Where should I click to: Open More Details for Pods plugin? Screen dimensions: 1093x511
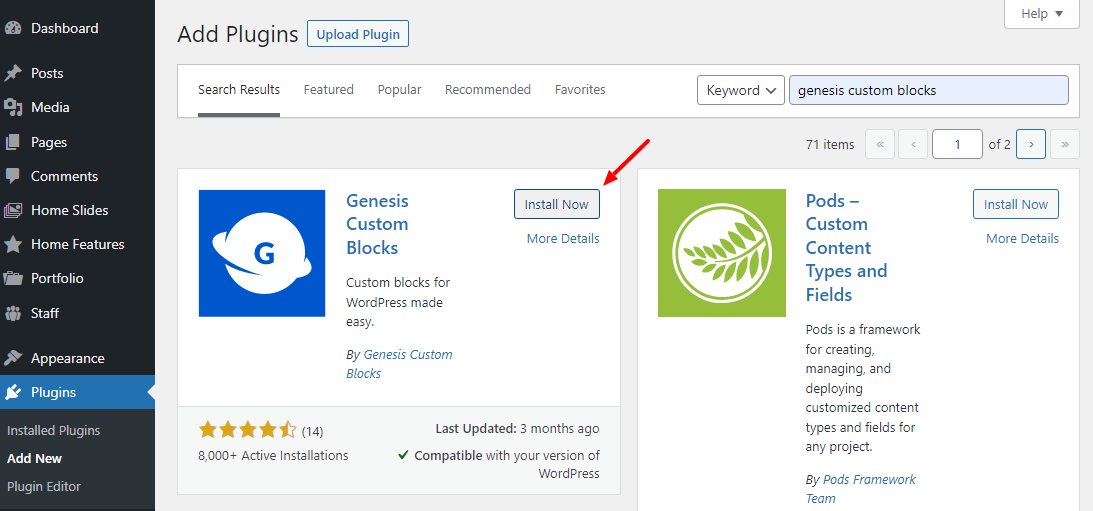[x=1022, y=238]
